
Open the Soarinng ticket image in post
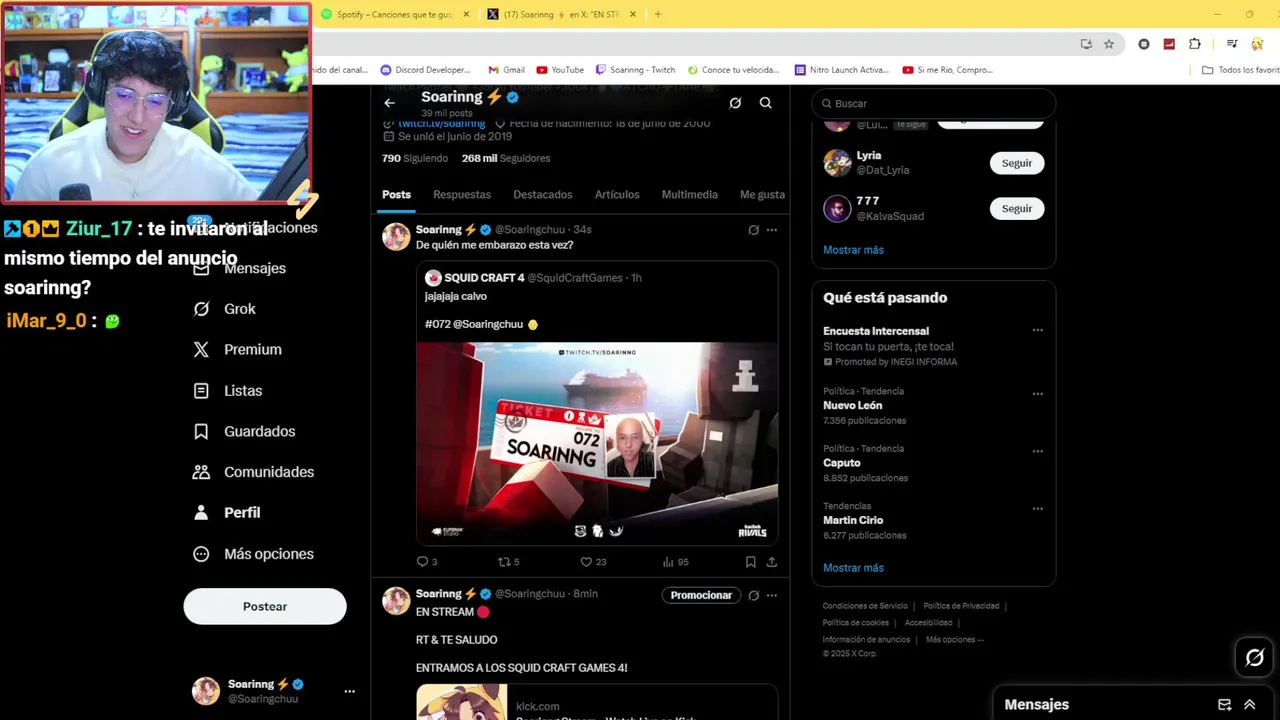pos(597,444)
